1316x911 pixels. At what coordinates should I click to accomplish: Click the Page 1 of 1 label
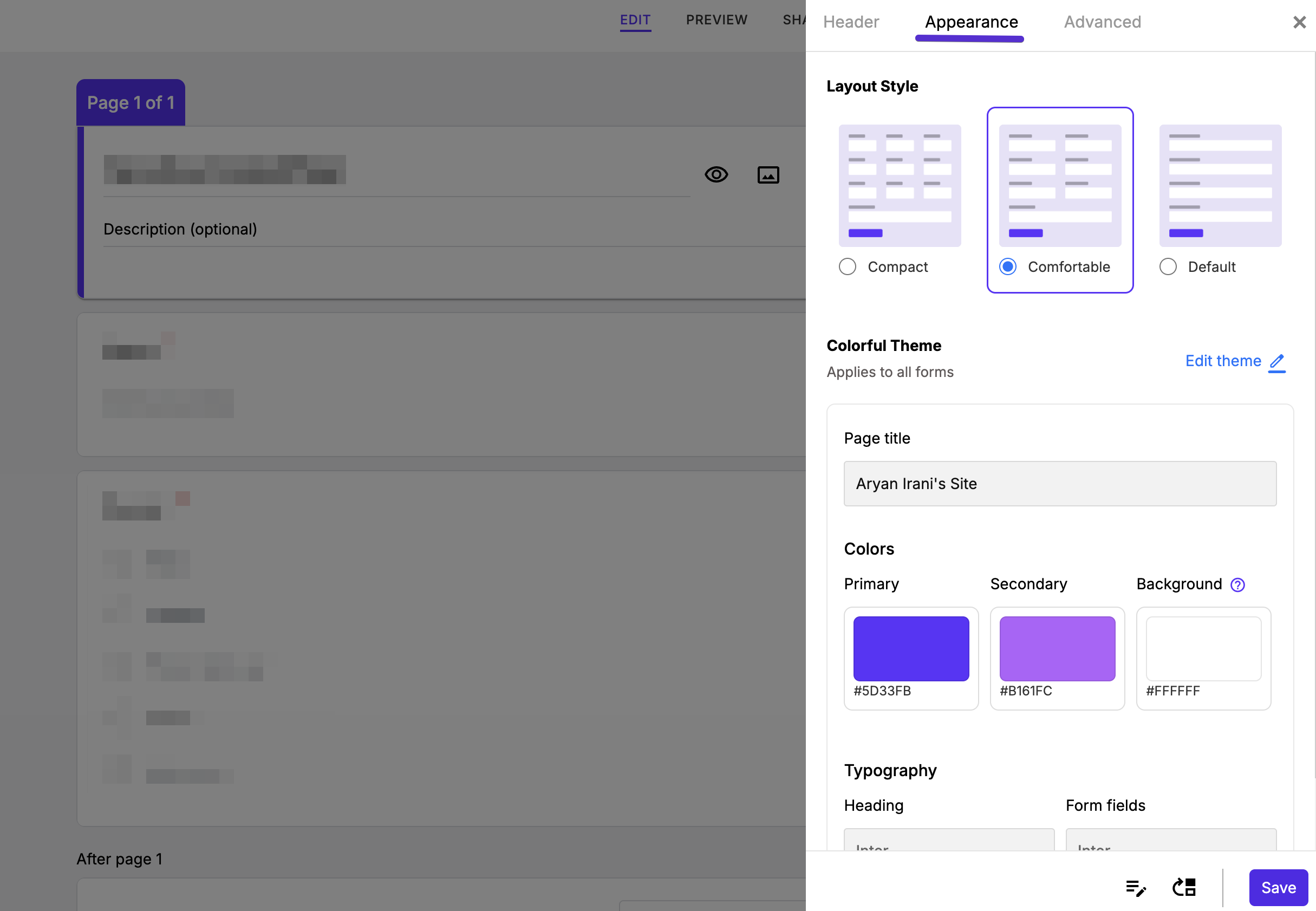[x=131, y=103]
